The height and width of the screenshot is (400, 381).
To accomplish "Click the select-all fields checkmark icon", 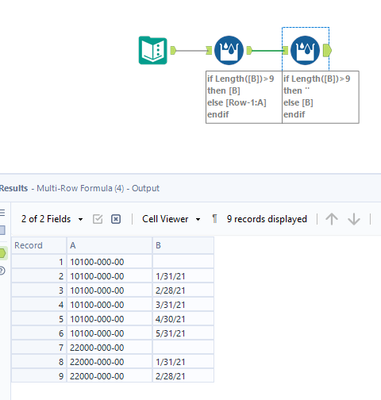I will point(98,219).
